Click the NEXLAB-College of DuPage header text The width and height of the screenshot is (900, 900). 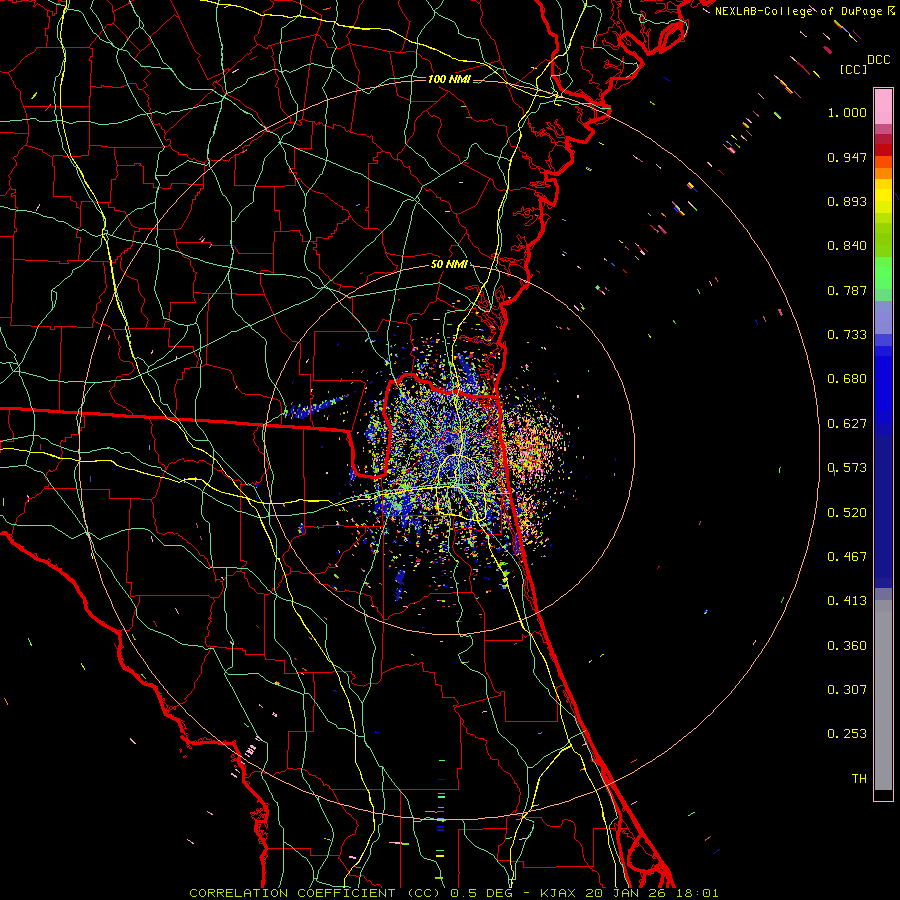804,11
